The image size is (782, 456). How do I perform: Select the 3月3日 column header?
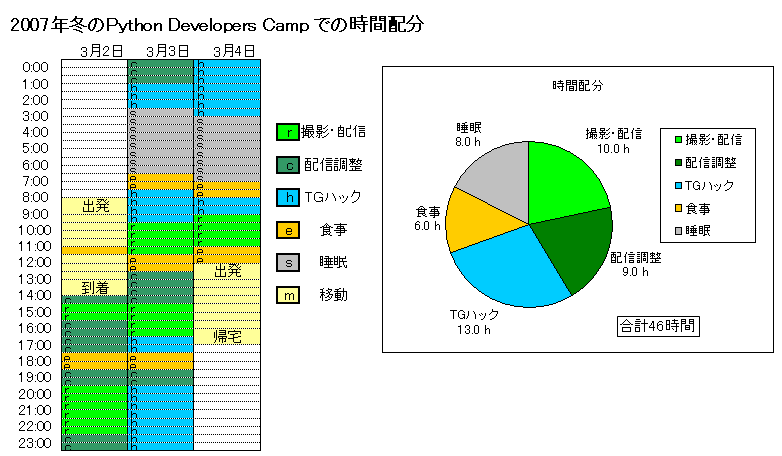(168, 51)
